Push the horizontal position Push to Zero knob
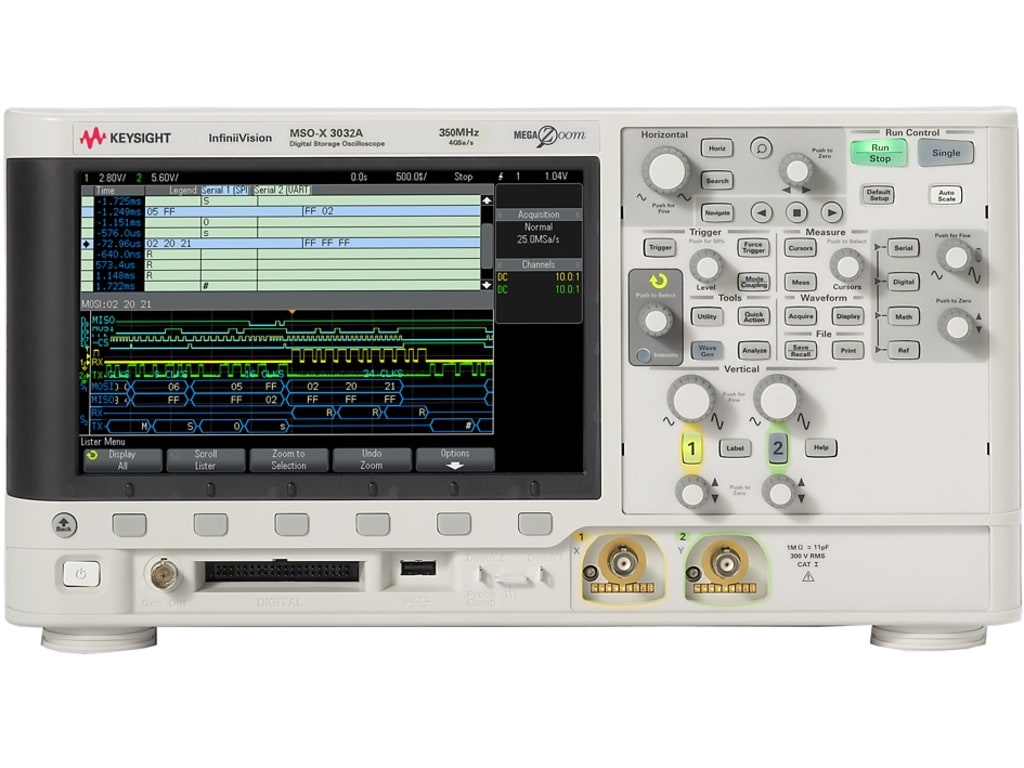 tap(797, 170)
